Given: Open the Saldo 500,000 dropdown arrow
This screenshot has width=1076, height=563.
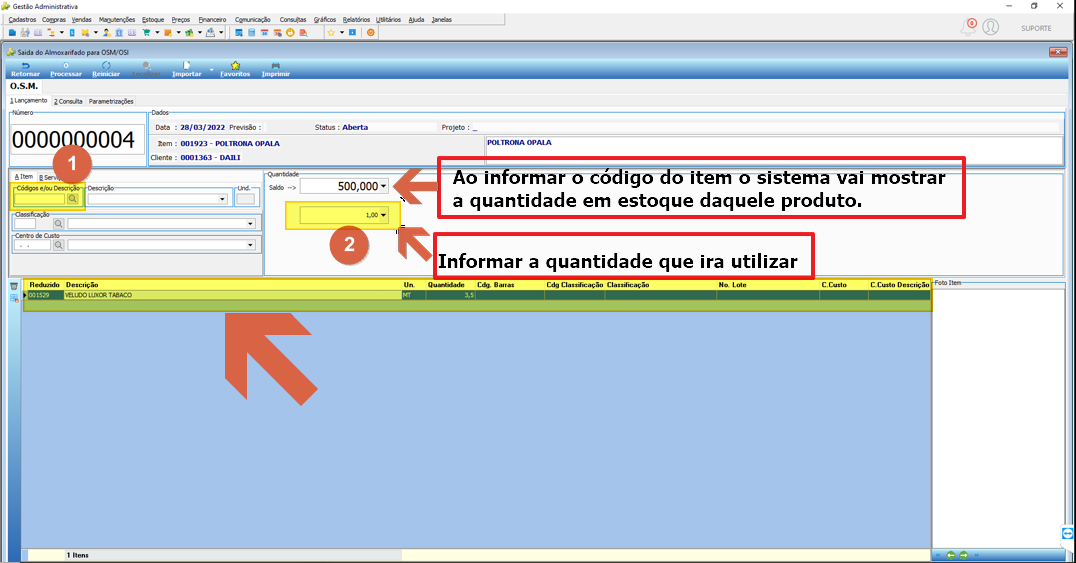Looking at the screenshot, I should 384,186.
